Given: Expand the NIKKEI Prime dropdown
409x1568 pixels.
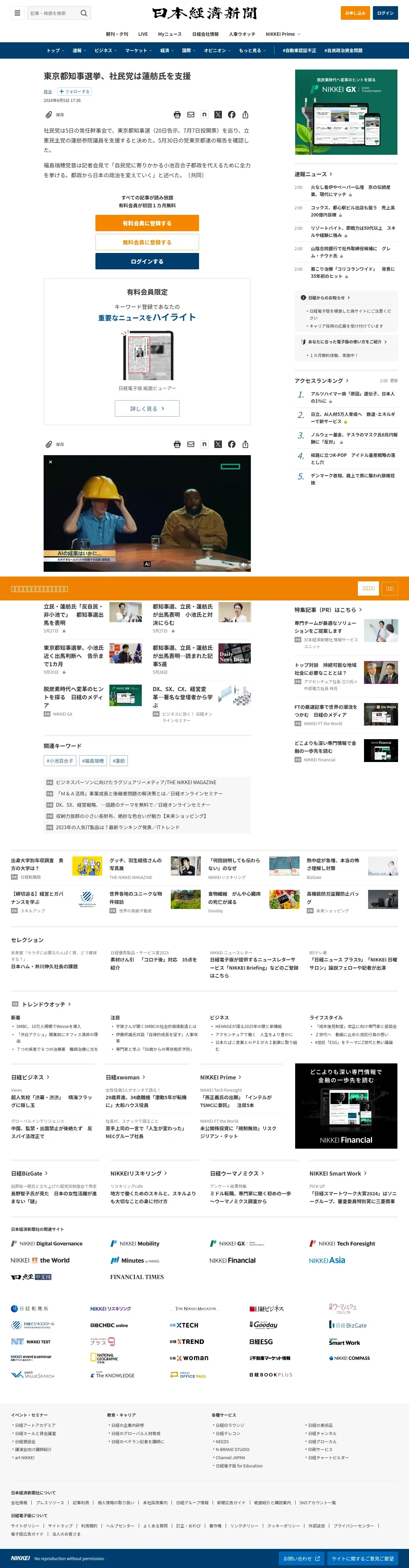Looking at the screenshot, I should point(283,34).
